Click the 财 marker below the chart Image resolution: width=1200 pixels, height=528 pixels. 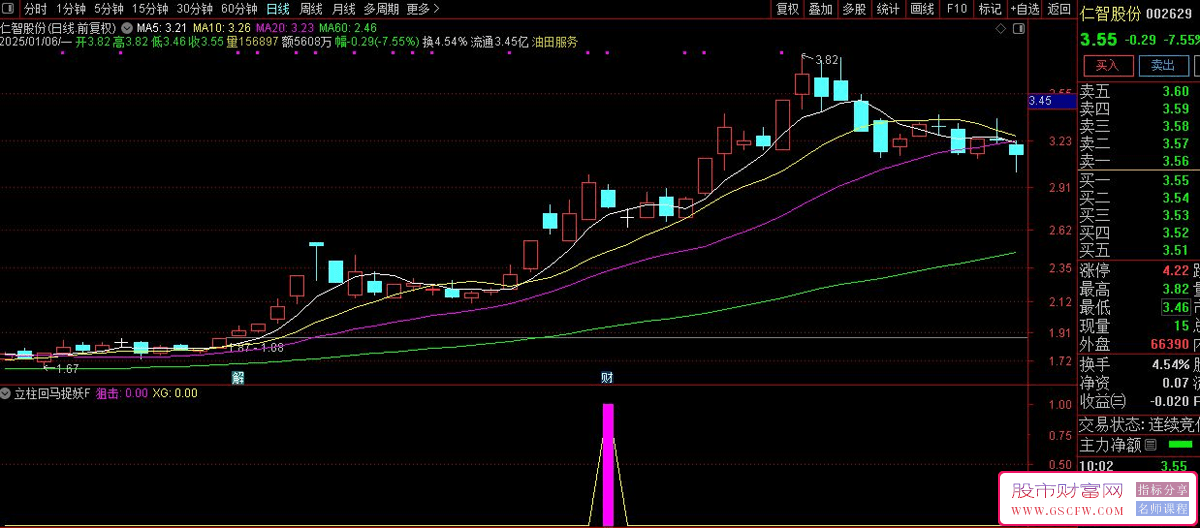(606, 377)
